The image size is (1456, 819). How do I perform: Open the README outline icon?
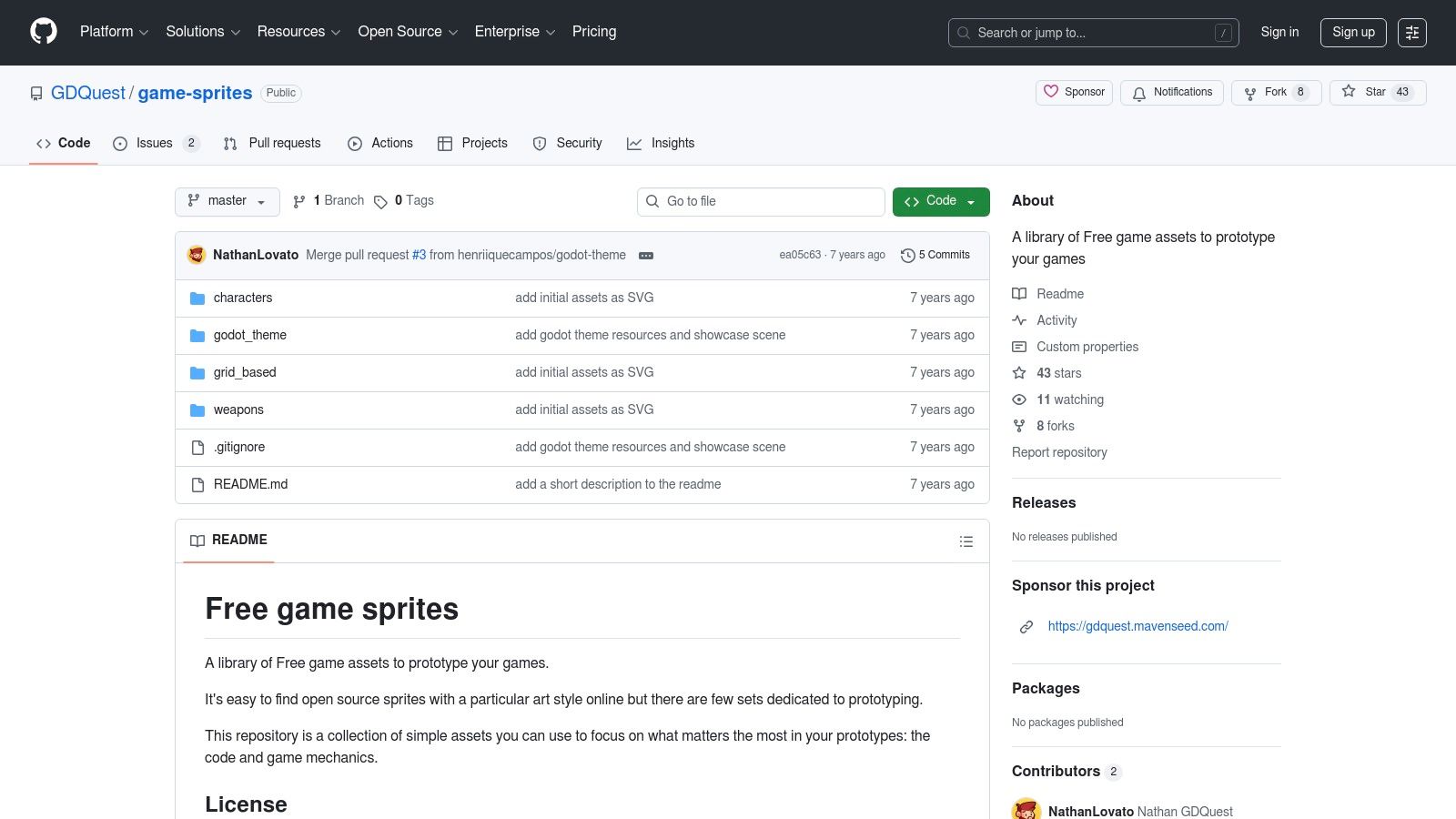966,541
